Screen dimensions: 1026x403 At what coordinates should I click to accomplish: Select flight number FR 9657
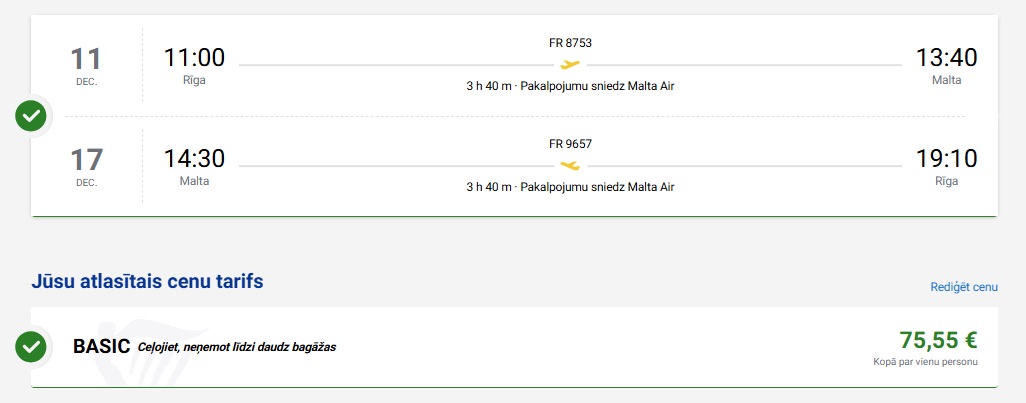(x=570, y=144)
